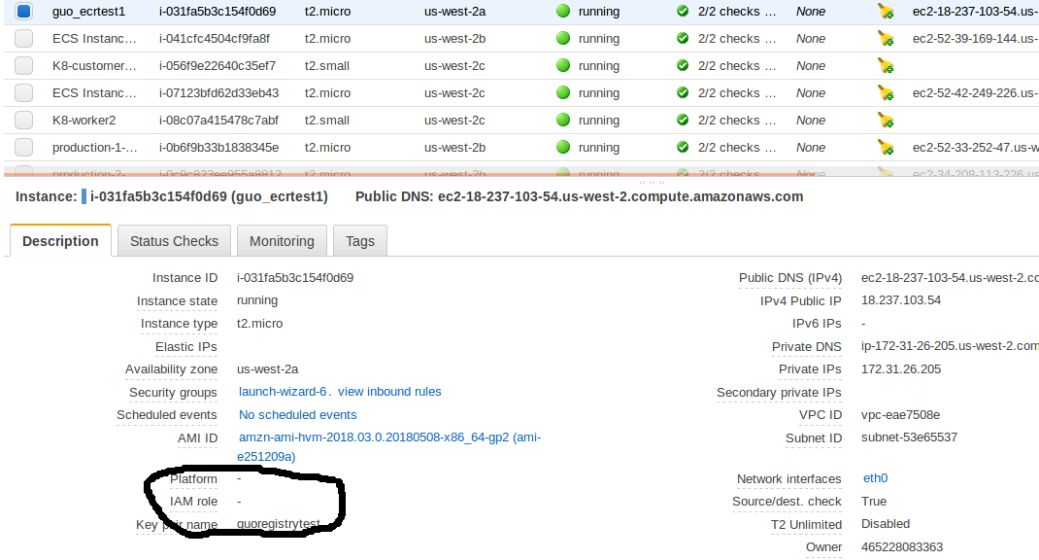1039x560 pixels.
Task: Select the K8-worker2 instance checkbox
Action: (x=25, y=120)
